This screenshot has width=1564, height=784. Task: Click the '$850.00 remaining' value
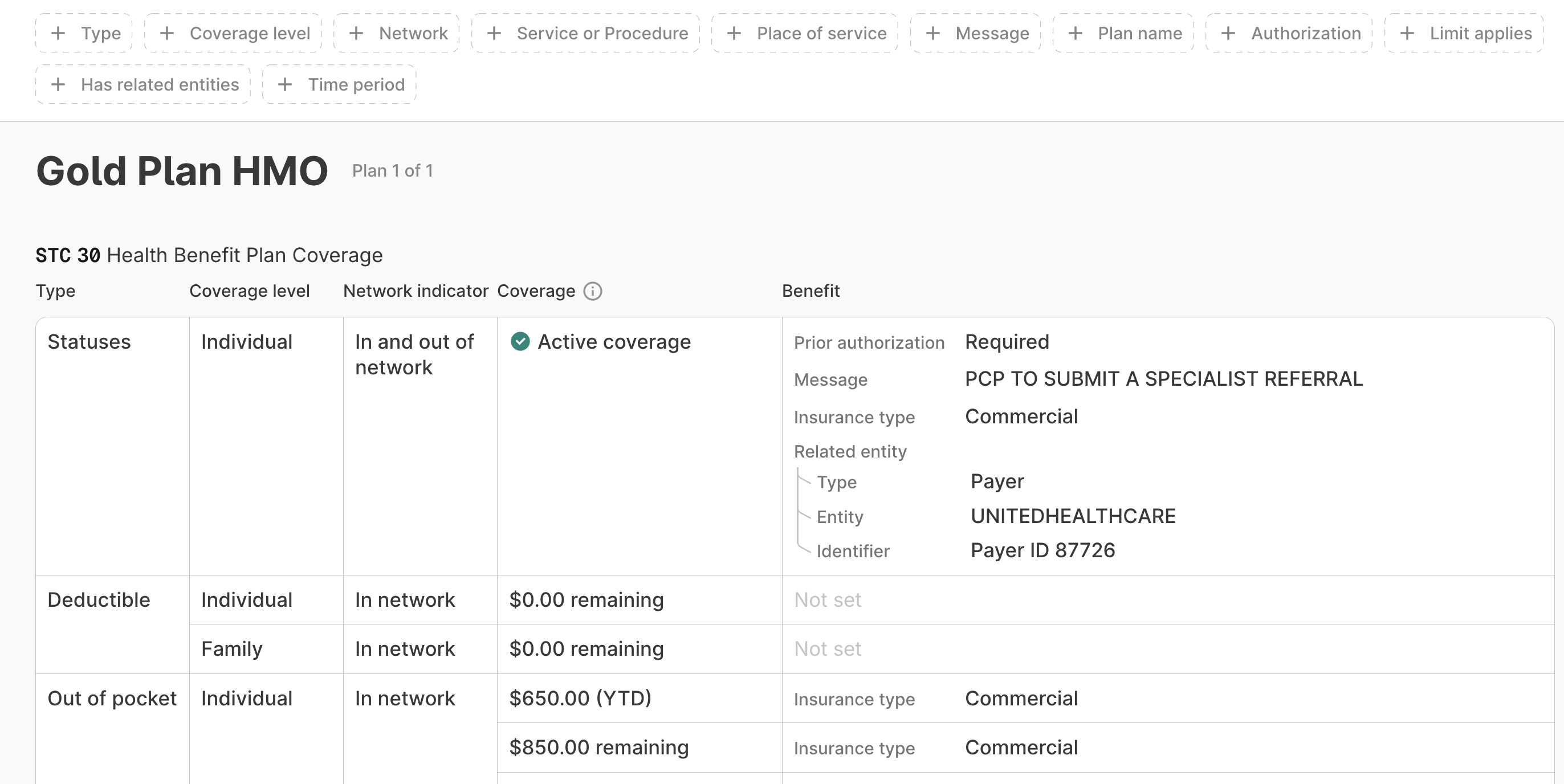599,748
